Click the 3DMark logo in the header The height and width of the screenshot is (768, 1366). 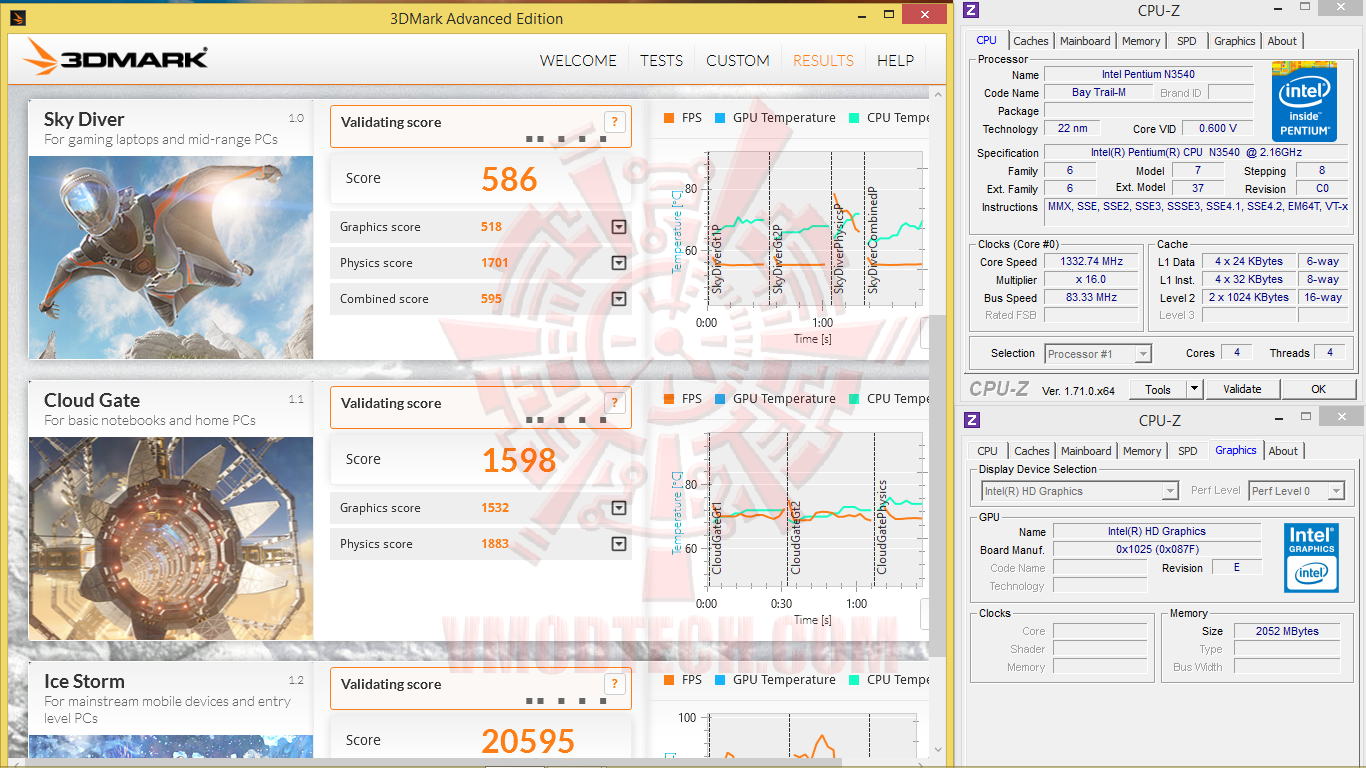point(116,58)
